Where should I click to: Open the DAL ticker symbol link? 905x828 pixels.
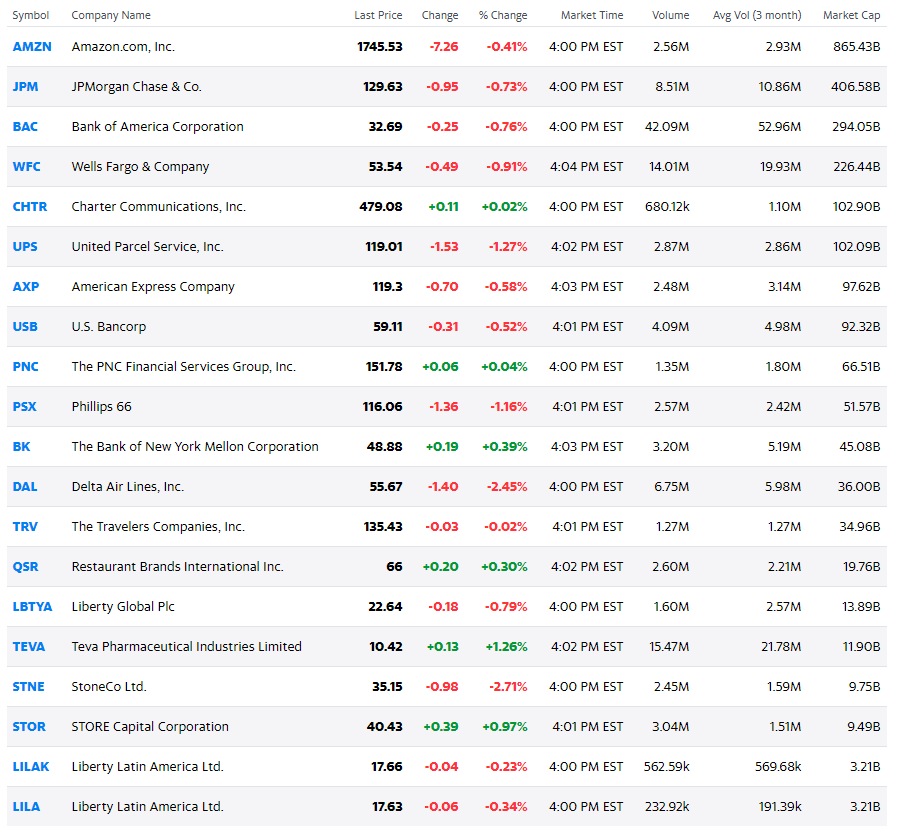point(25,486)
